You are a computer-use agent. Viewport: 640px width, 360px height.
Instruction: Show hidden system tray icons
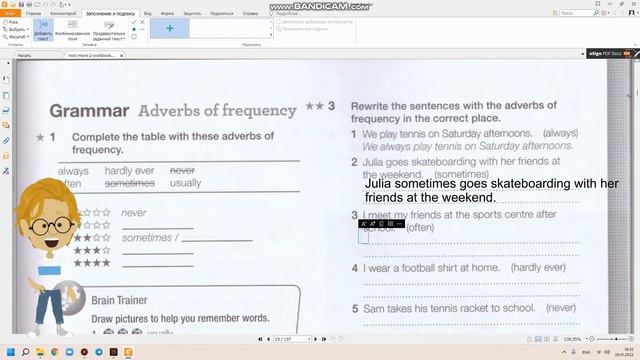(x=564, y=352)
